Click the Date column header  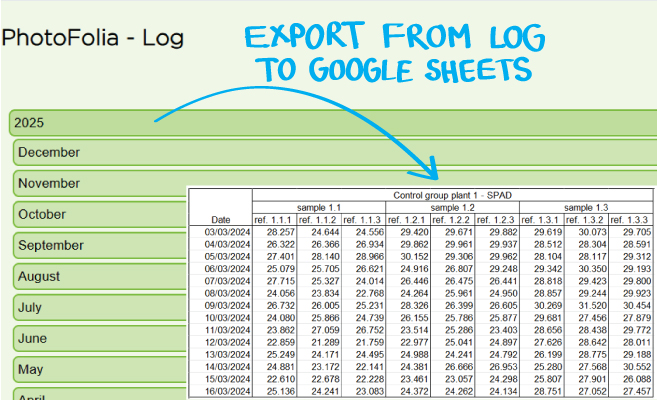221,220
